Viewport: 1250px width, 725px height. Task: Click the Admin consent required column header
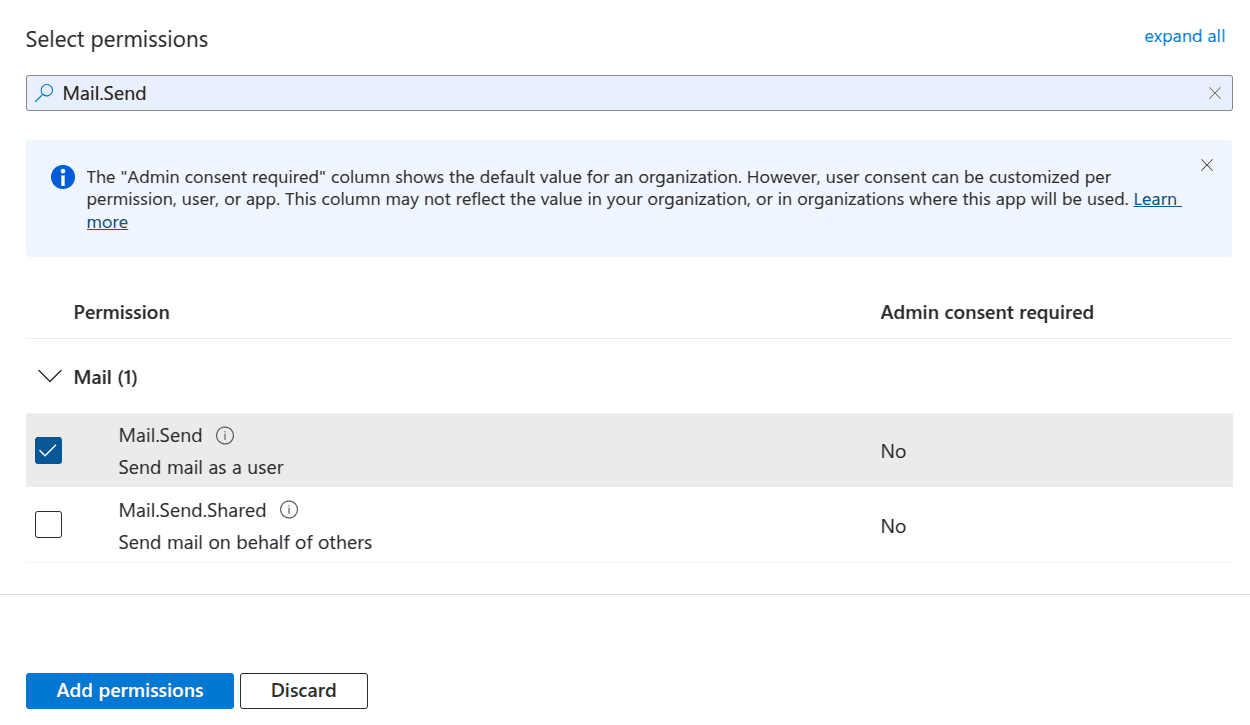coord(986,312)
